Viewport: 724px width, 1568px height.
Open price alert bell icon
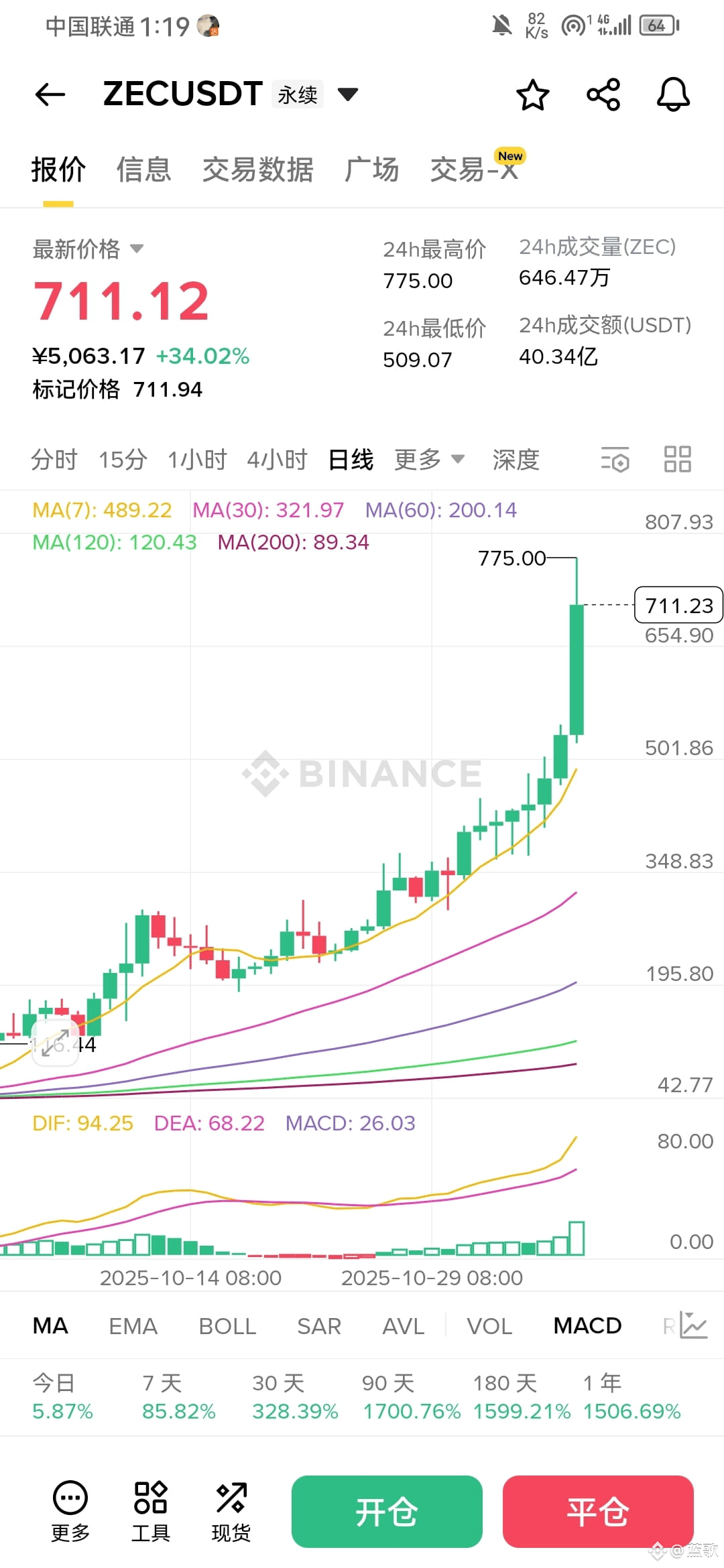[x=673, y=94]
